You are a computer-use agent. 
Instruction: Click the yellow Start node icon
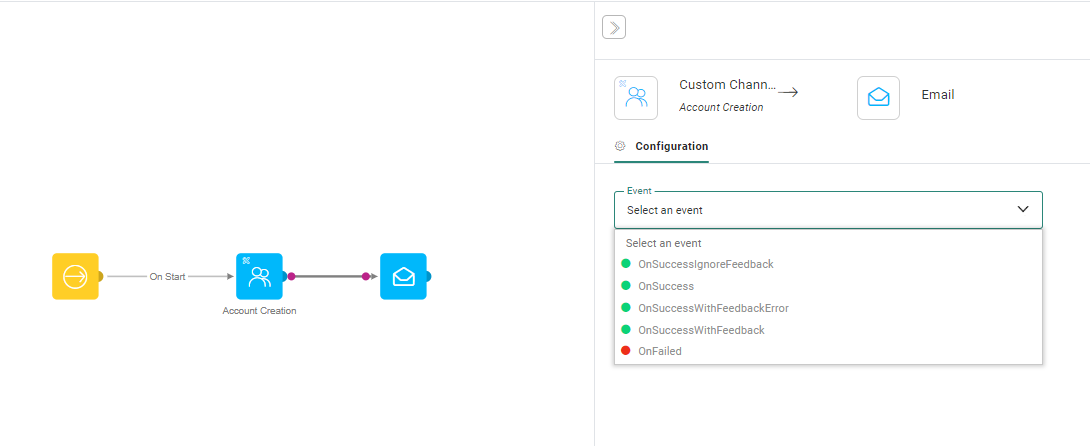[x=75, y=276]
